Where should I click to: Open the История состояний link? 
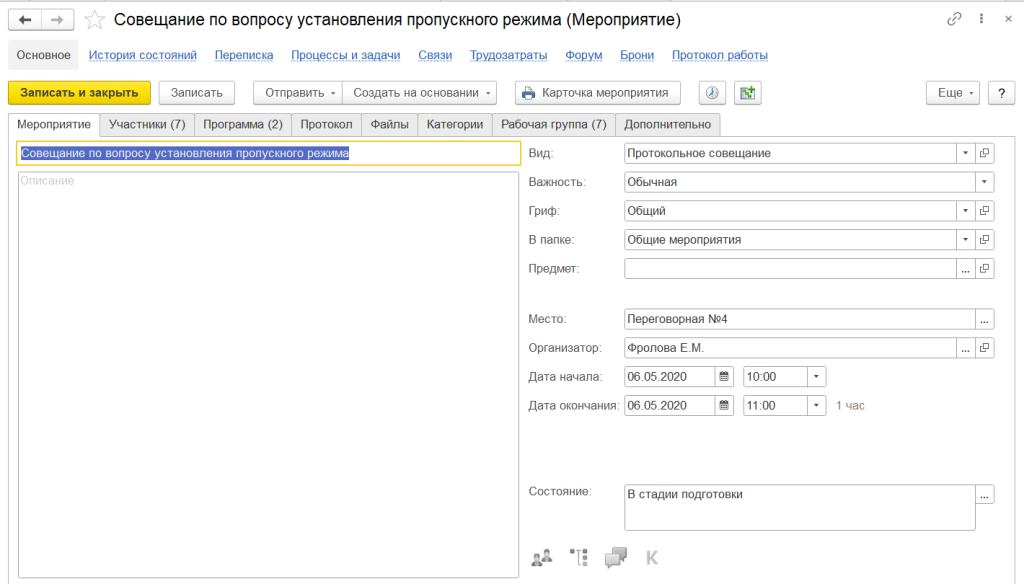click(x=142, y=55)
